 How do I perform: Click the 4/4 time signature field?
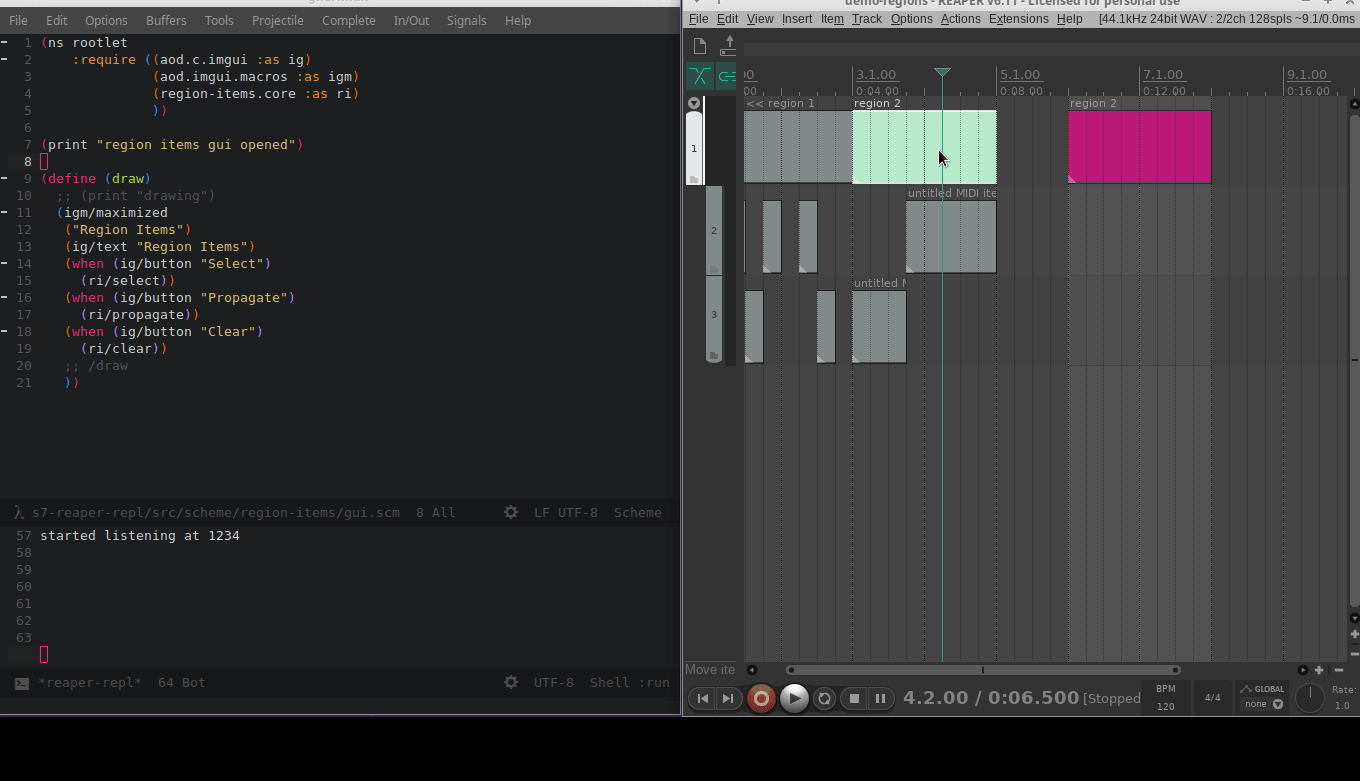click(1212, 698)
